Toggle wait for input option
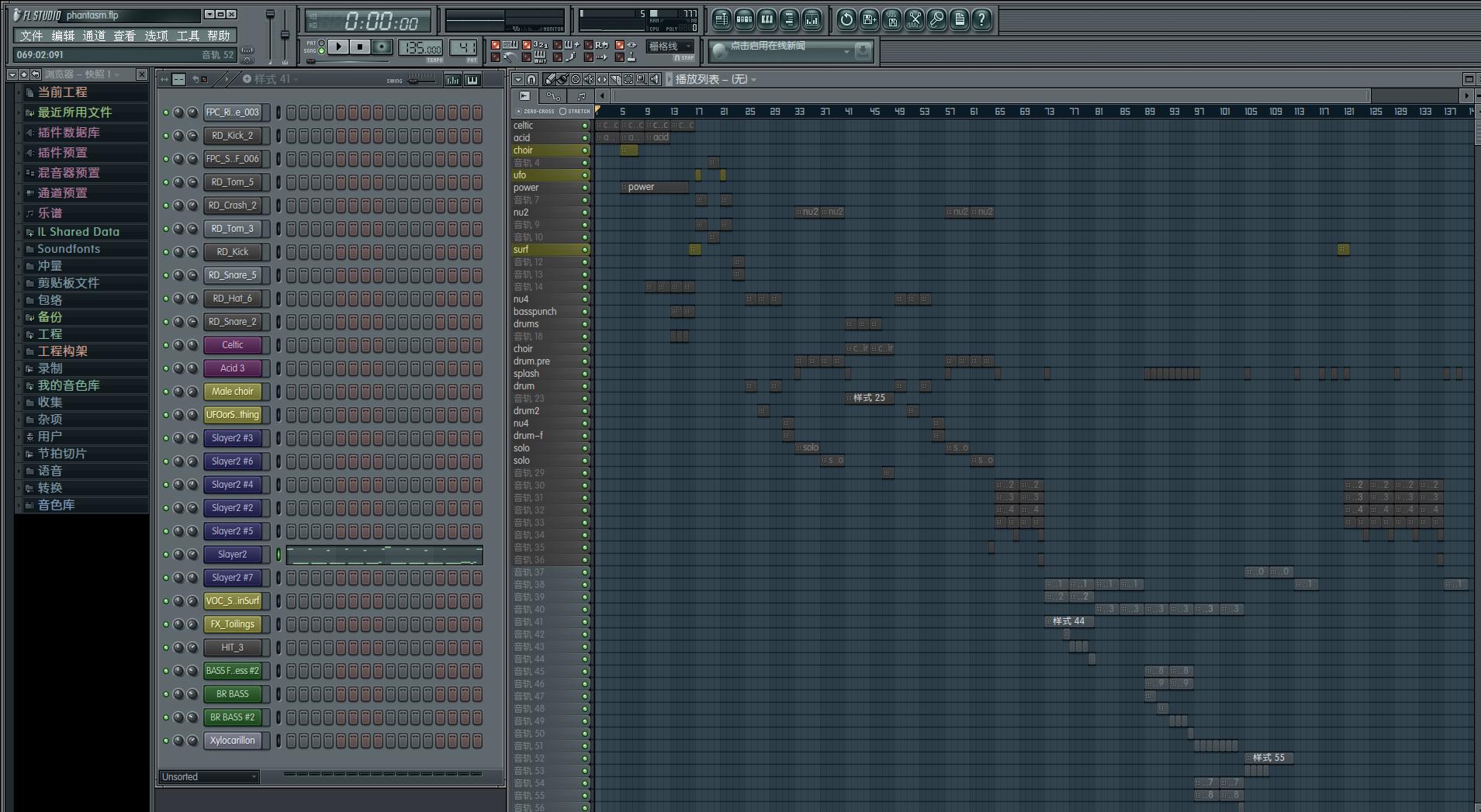The image size is (1481, 812). coord(527,57)
